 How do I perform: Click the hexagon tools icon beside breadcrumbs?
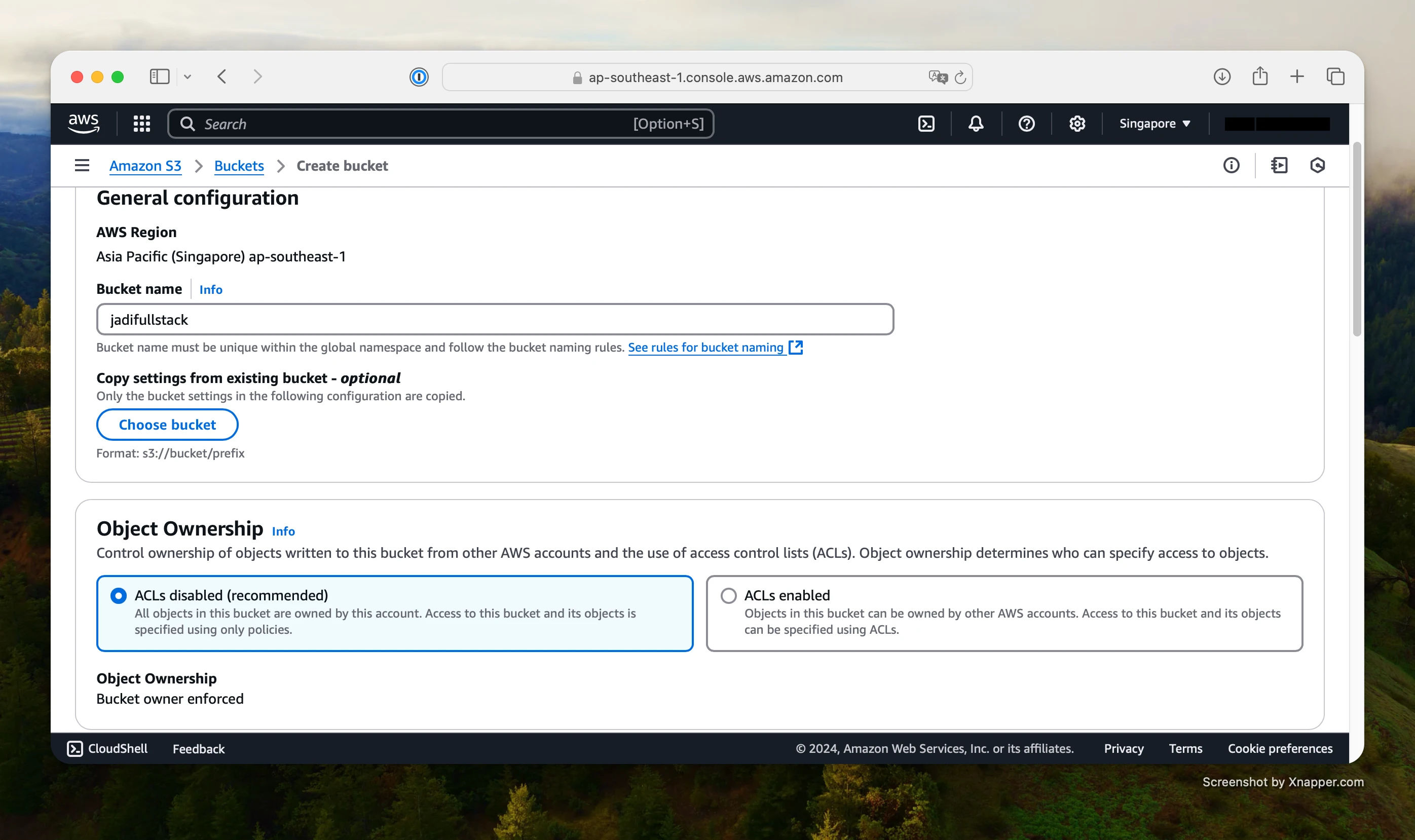1317,165
